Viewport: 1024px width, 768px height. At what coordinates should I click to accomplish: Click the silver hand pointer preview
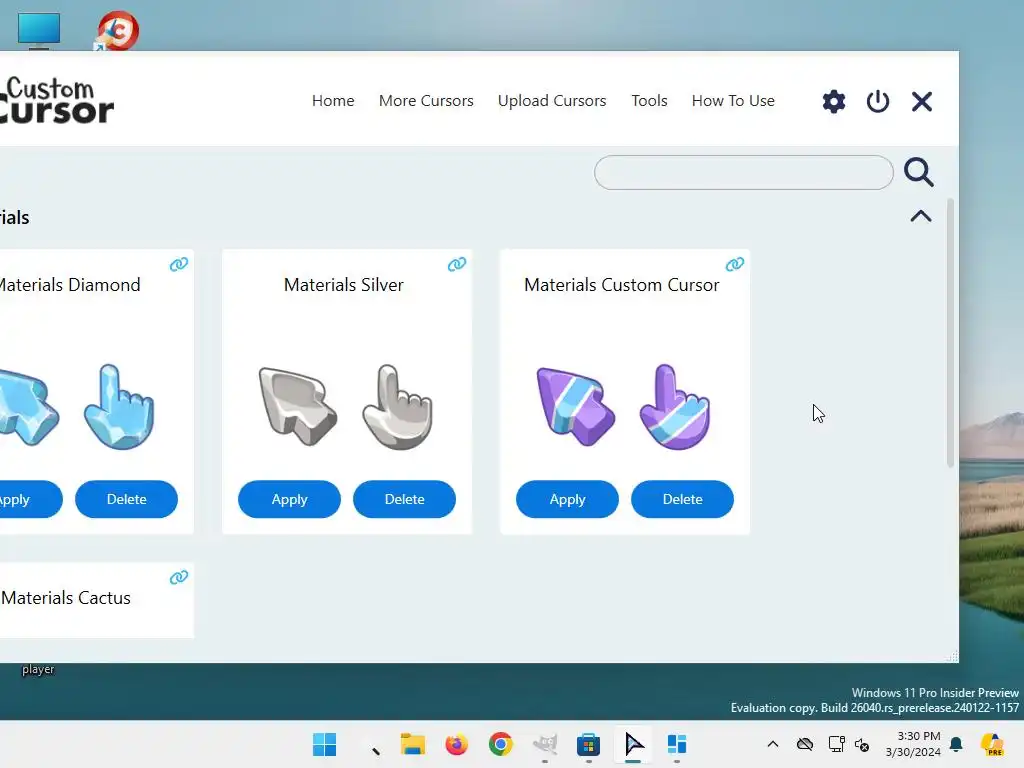pyautogui.click(x=397, y=406)
